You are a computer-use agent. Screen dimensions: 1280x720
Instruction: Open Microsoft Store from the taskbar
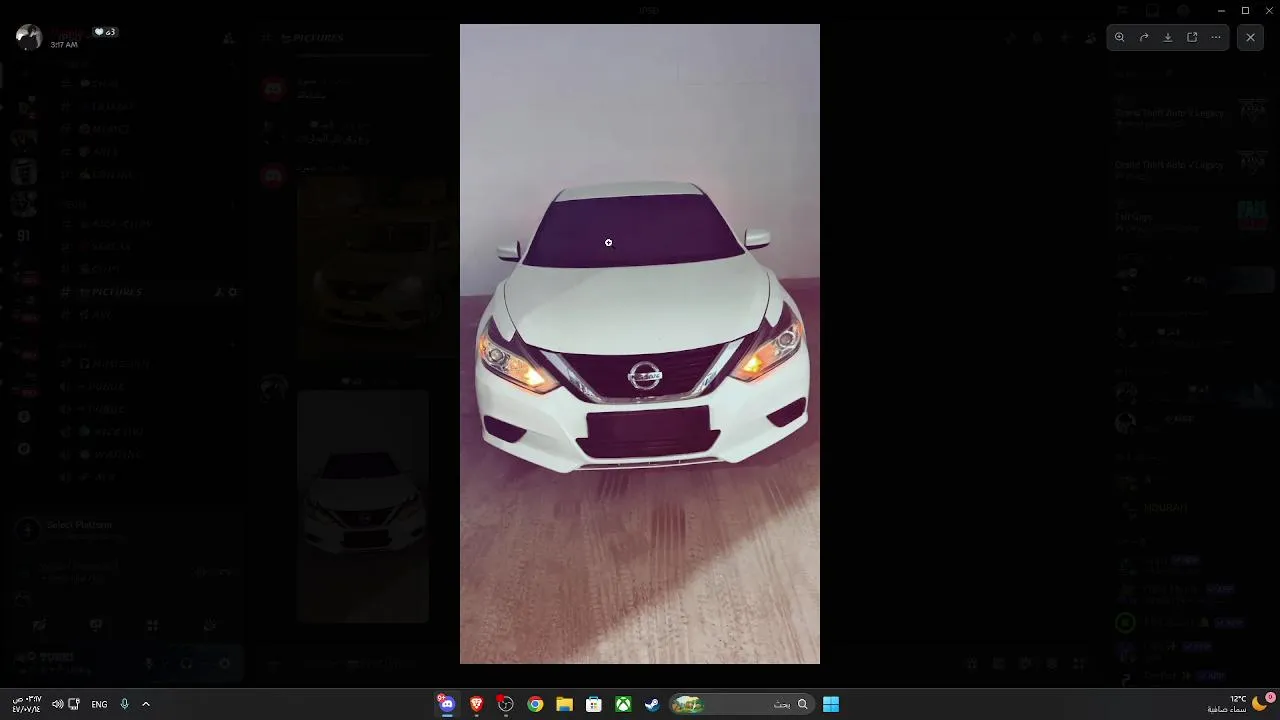coord(594,704)
